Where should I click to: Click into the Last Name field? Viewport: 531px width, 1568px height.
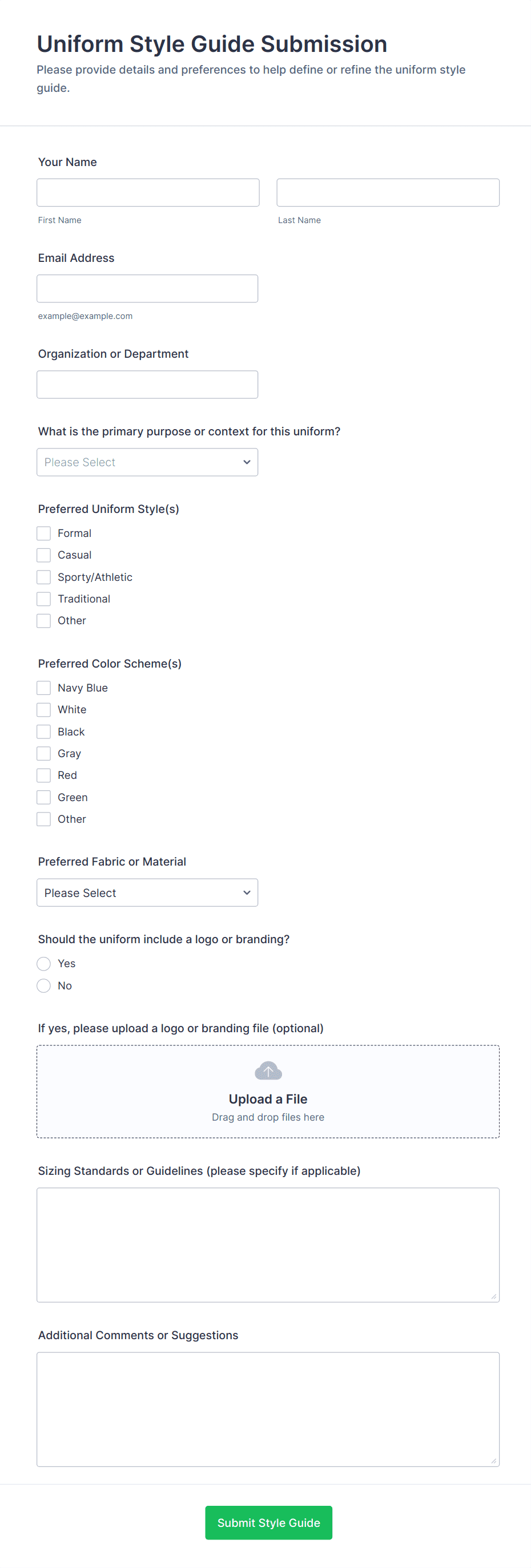[388, 192]
